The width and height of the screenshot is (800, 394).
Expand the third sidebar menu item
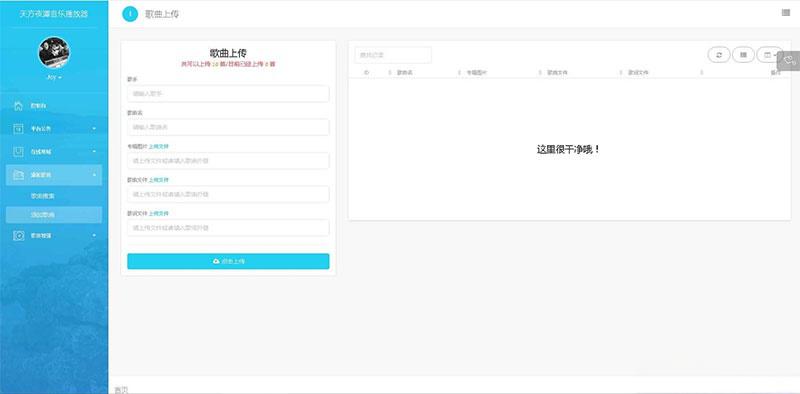click(54, 152)
